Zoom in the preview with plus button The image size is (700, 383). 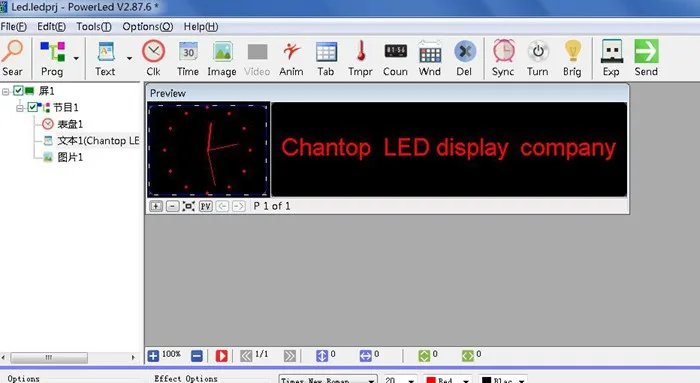click(156, 206)
